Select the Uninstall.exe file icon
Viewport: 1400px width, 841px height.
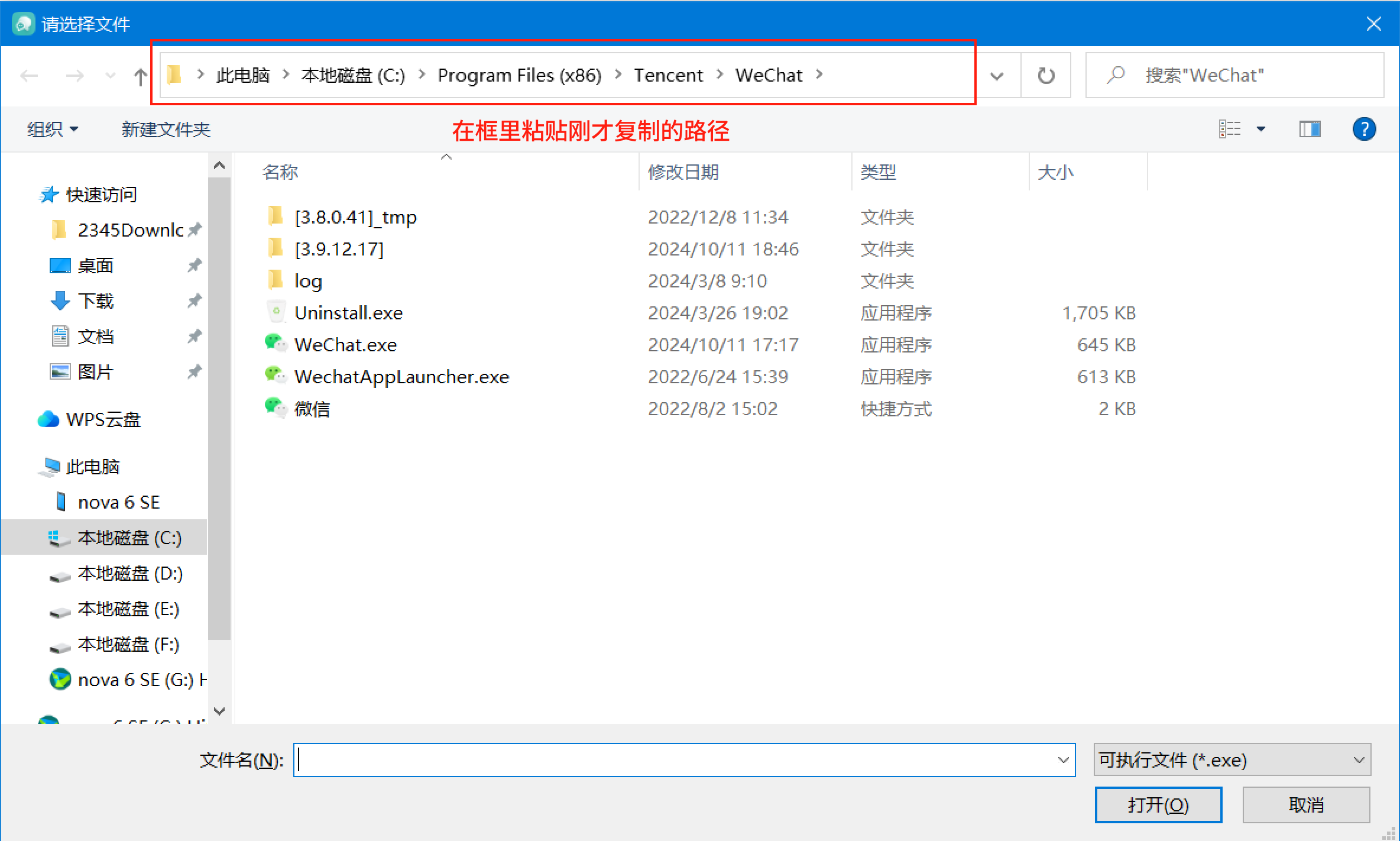click(x=276, y=312)
